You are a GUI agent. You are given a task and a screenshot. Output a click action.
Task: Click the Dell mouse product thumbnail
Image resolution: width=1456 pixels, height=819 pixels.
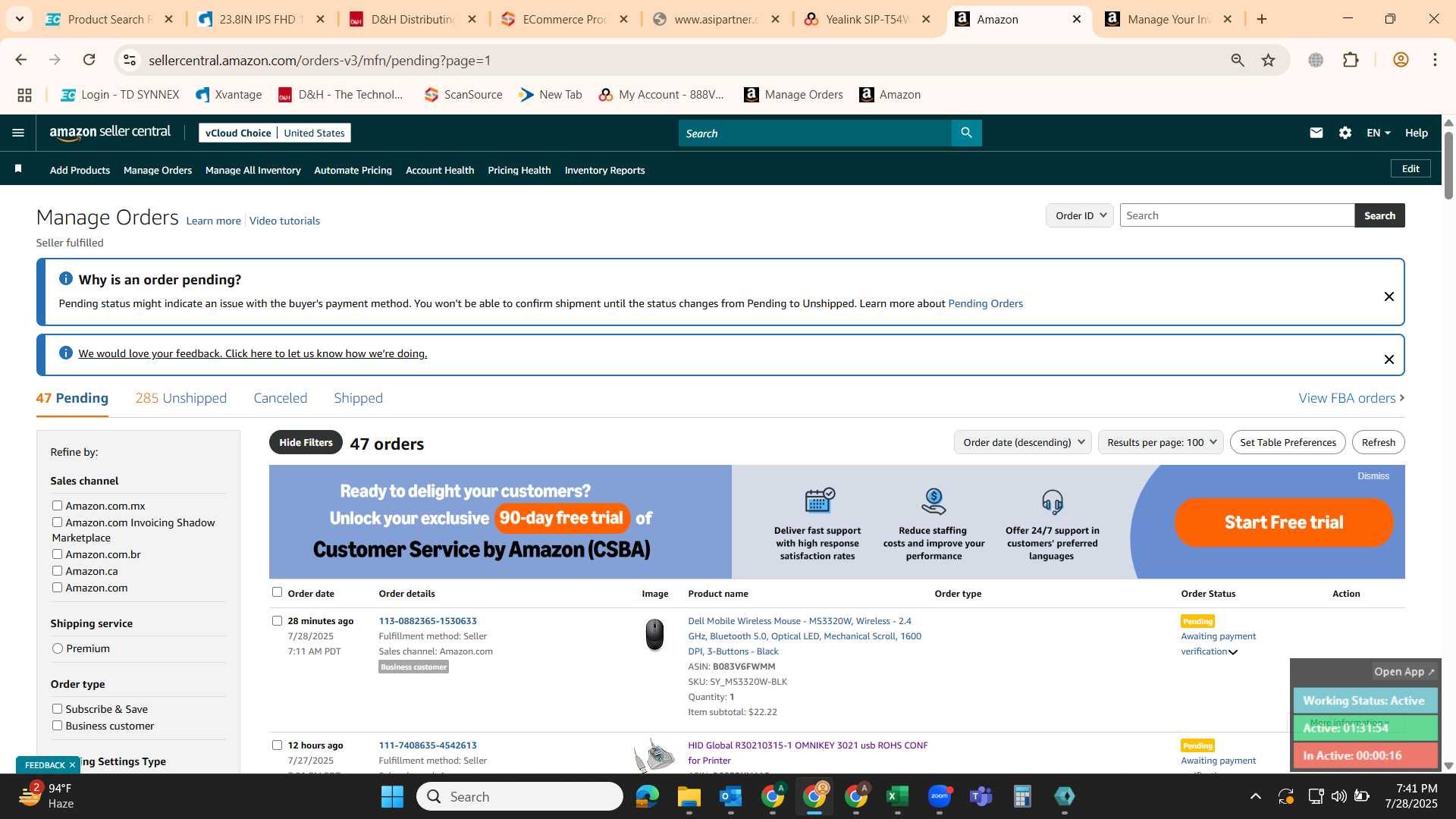(x=654, y=635)
